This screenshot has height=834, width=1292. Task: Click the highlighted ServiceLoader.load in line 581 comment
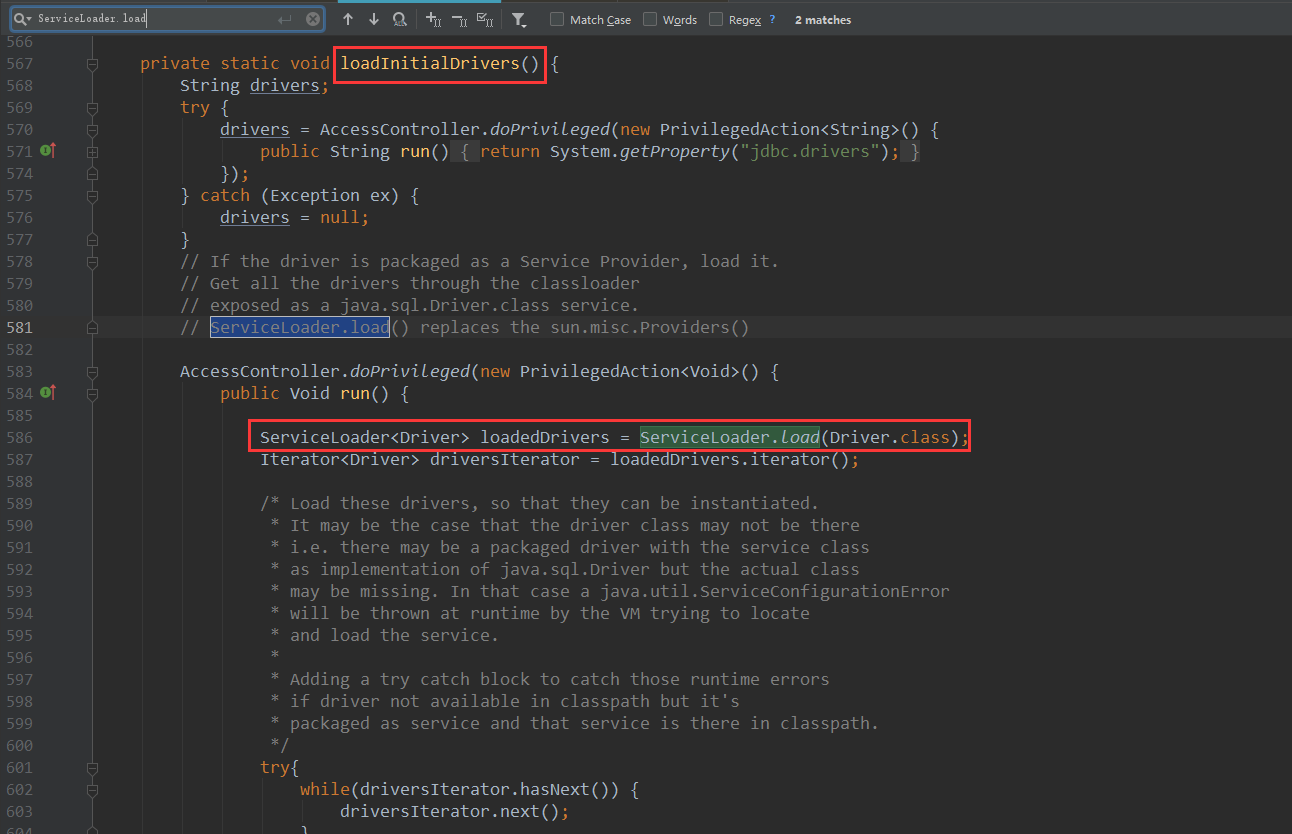click(x=300, y=327)
